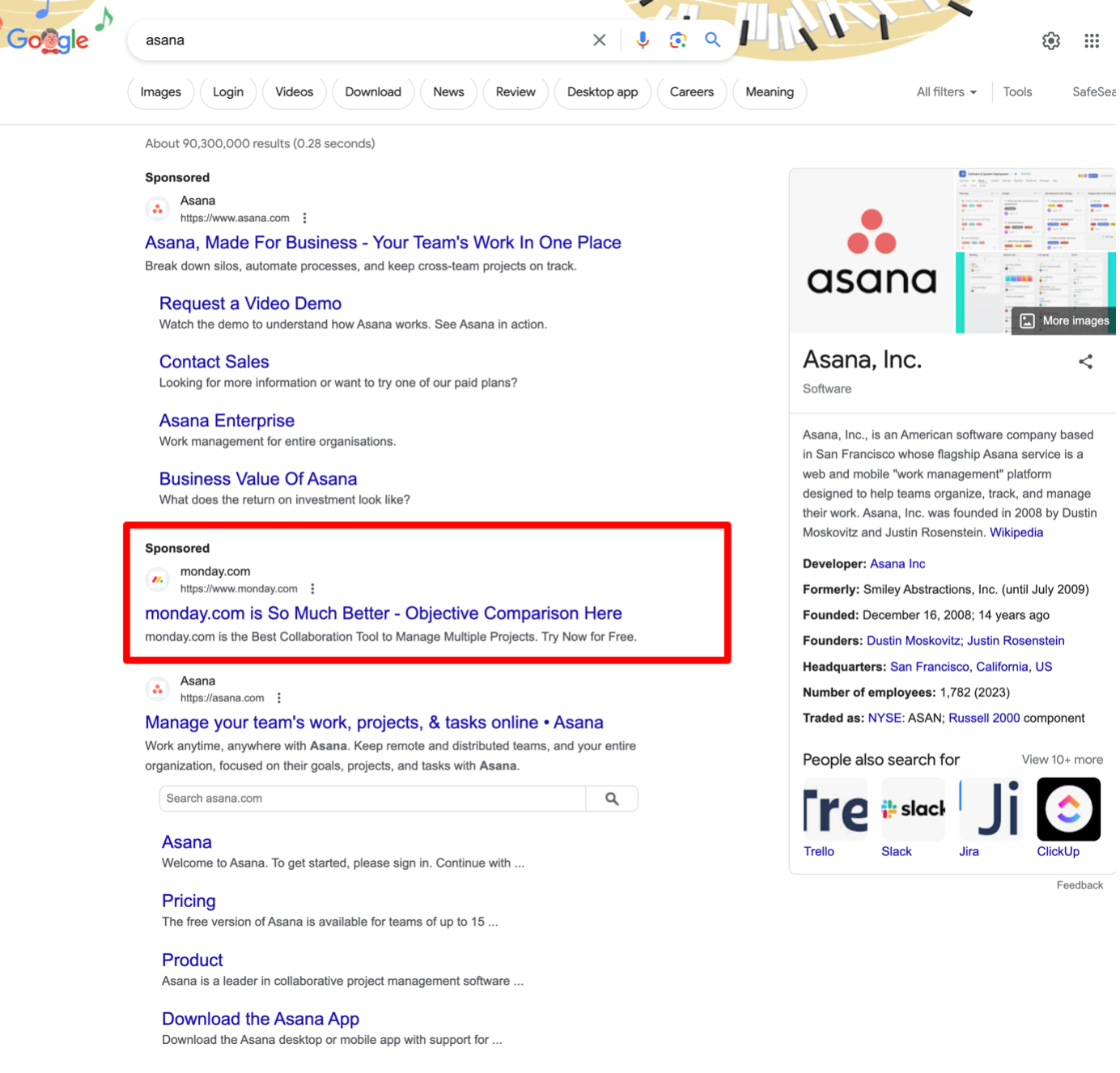The height and width of the screenshot is (1073, 1120).
Task: Click the search field containing 'asana'
Action: point(360,40)
